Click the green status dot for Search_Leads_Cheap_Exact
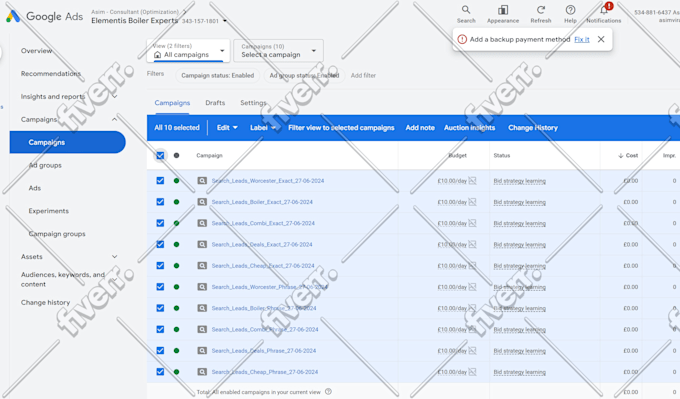The width and height of the screenshot is (680, 399). [x=177, y=265]
